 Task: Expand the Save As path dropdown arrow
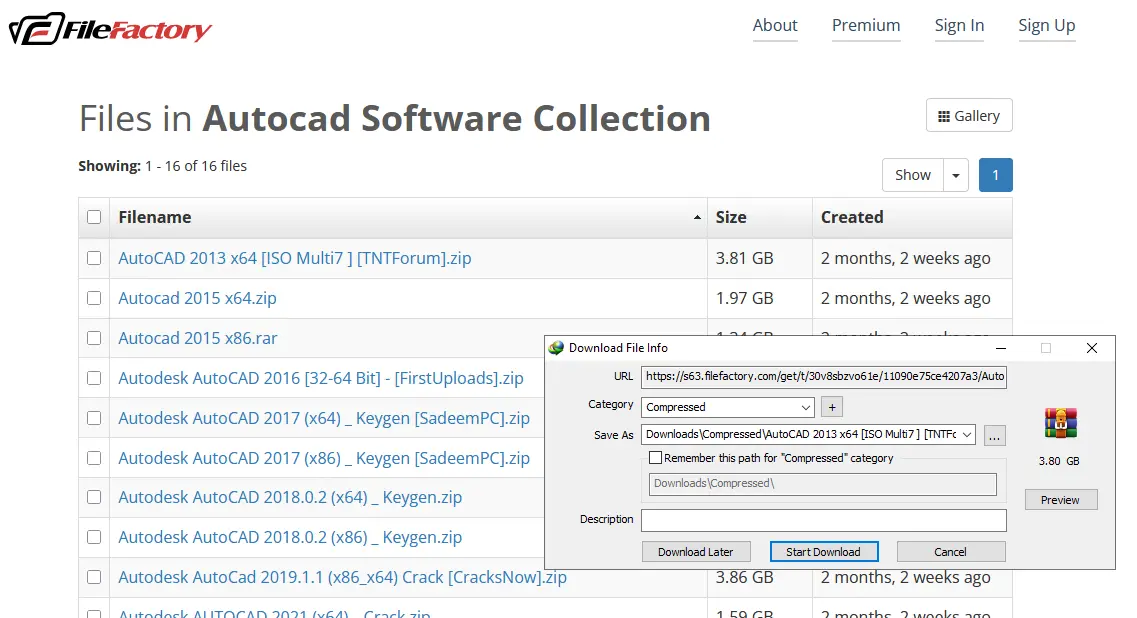coord(967,434)
